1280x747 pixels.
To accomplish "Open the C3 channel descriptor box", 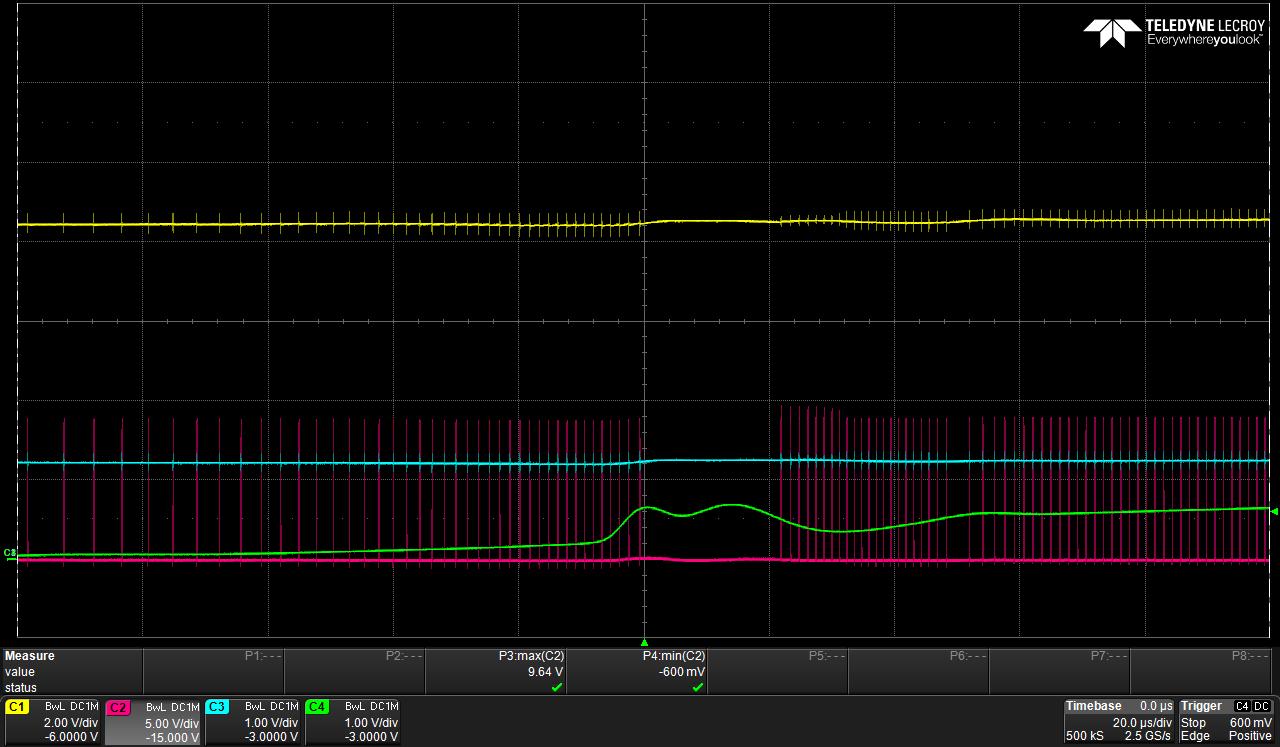I will (252, 722).
